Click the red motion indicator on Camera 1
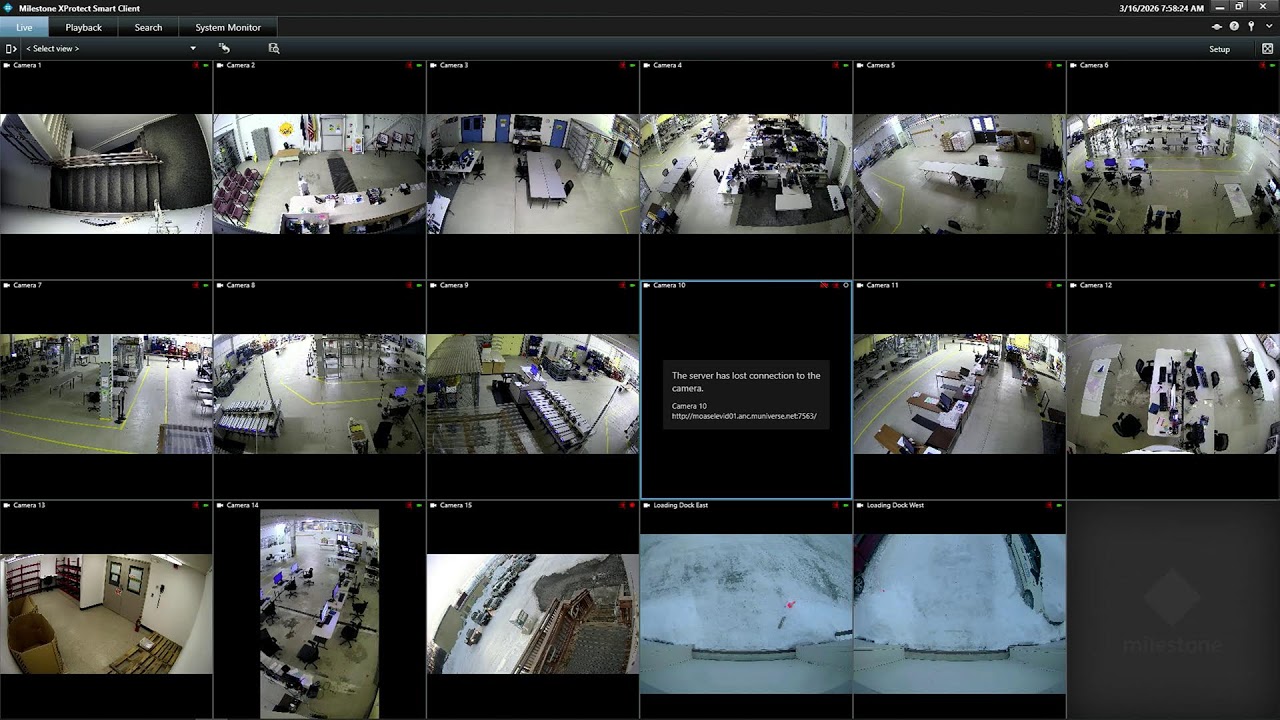The image size is (1280, 720). pyautogui.click(x=196, y=65)
